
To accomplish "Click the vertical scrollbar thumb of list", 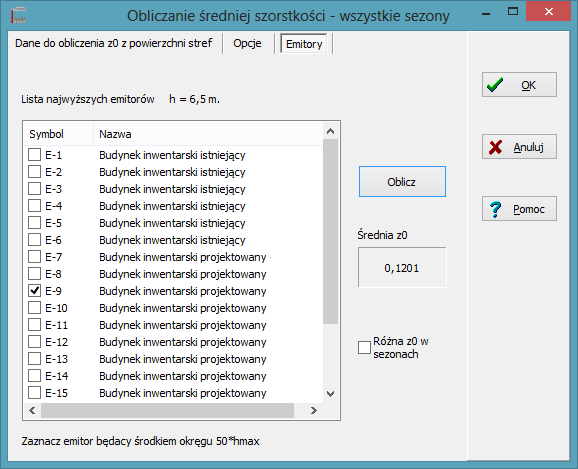I will pos(330,232).
